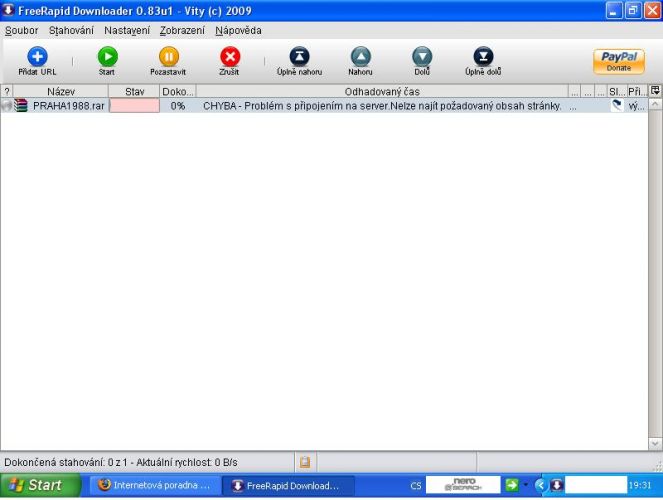
Task: Click the service icon in Sl... column
Action: [x=617, y=105]
